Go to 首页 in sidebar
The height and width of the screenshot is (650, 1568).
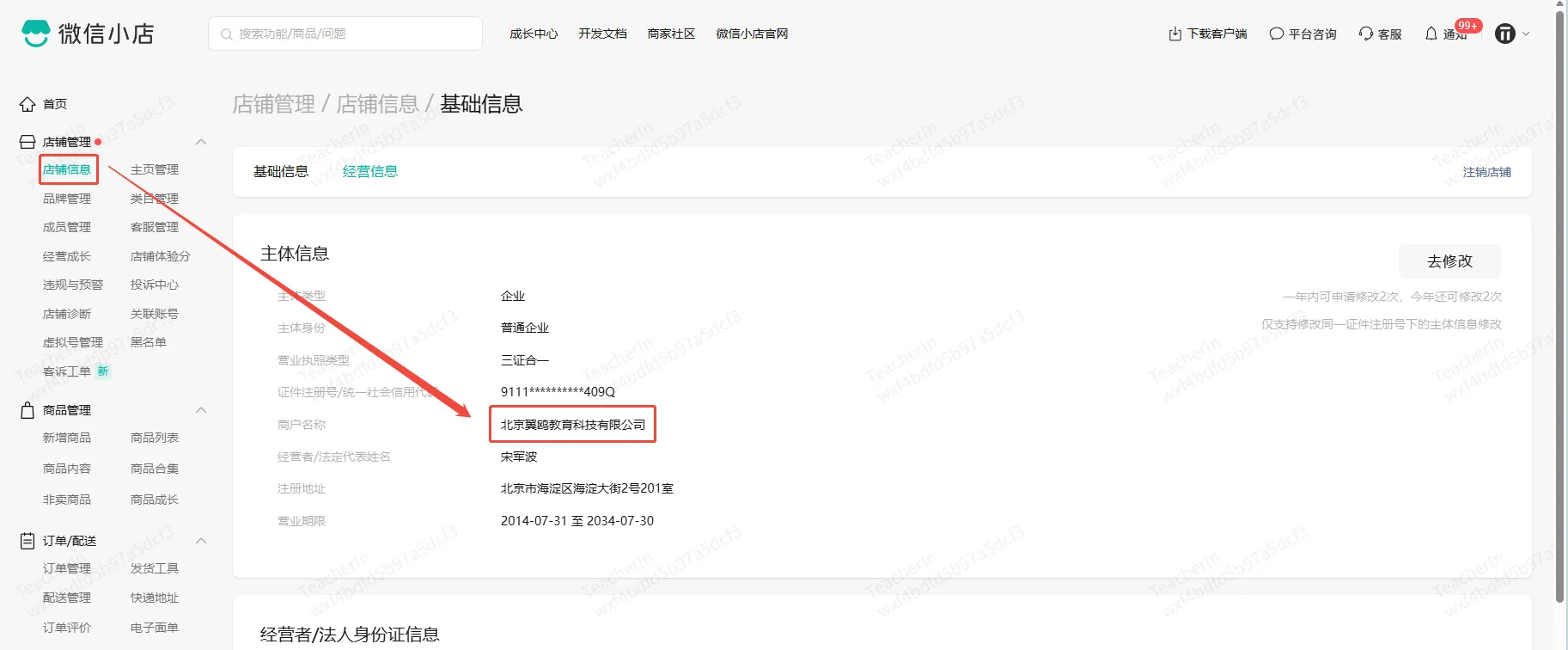tap(55, 104)
